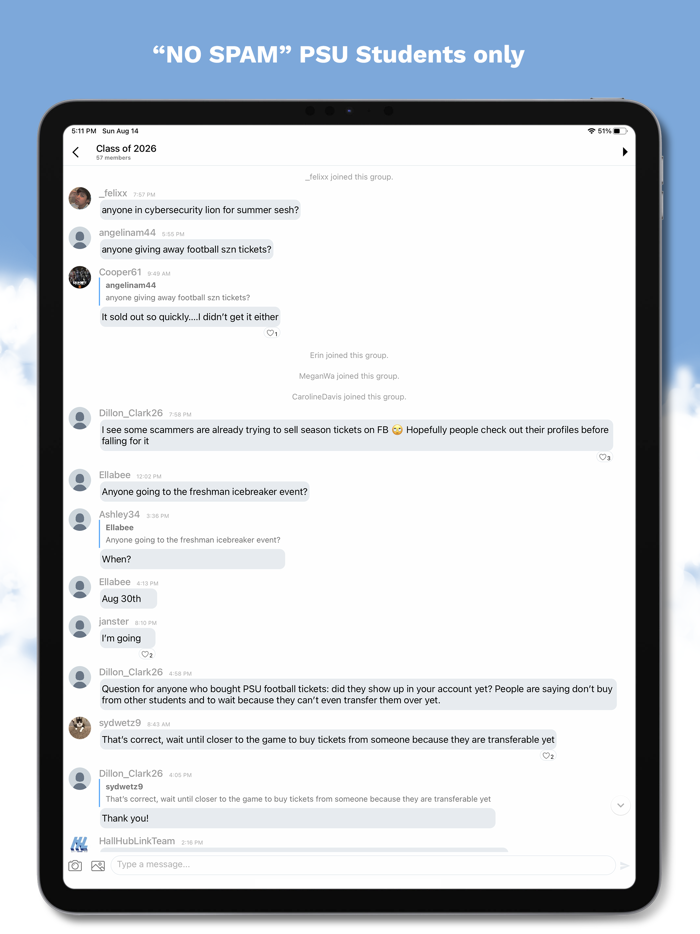
Task: Click in the Type a message field
Action: pyautogui.click(x=363, y=865)
